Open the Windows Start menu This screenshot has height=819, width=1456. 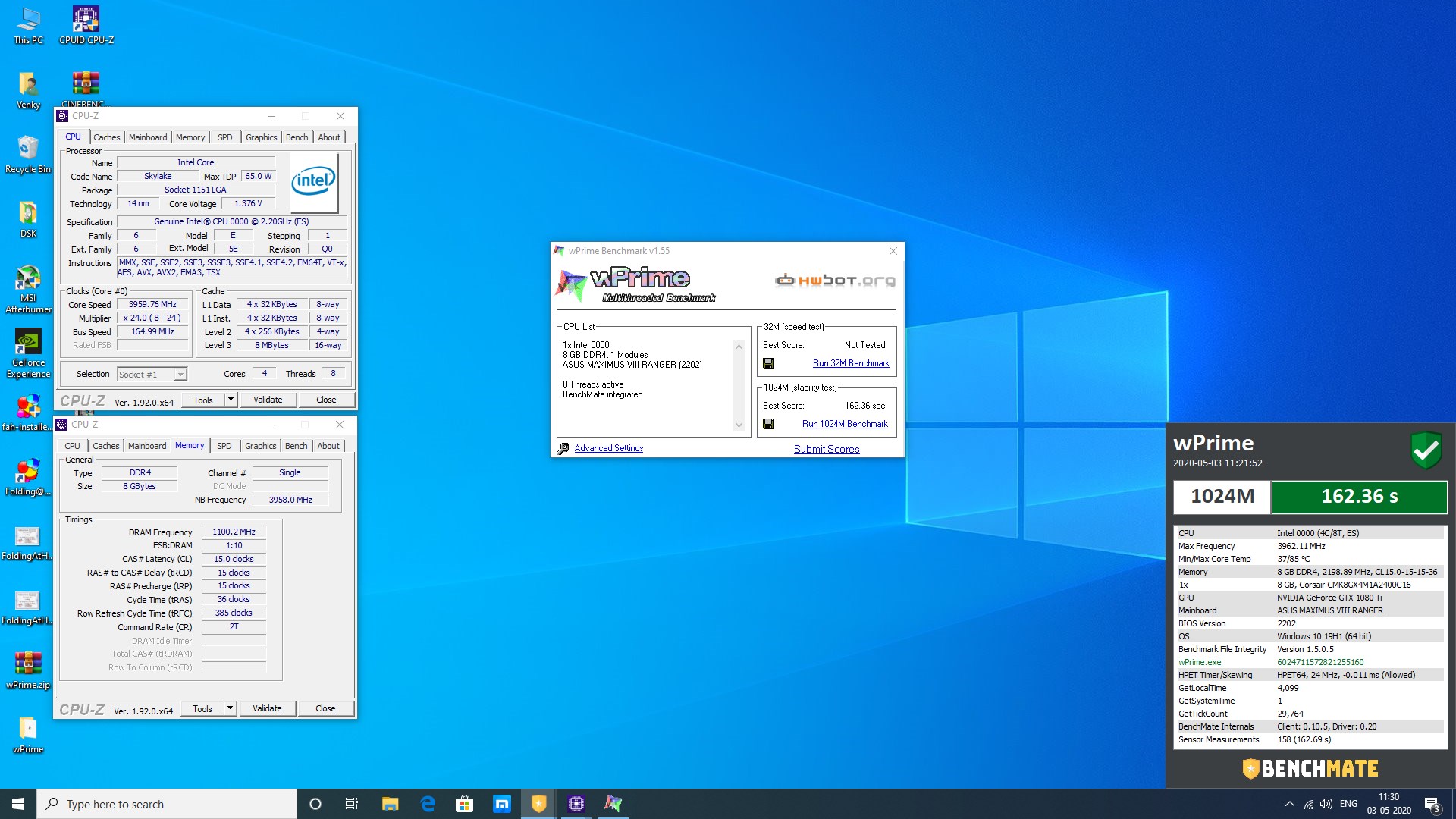point(18,804)
